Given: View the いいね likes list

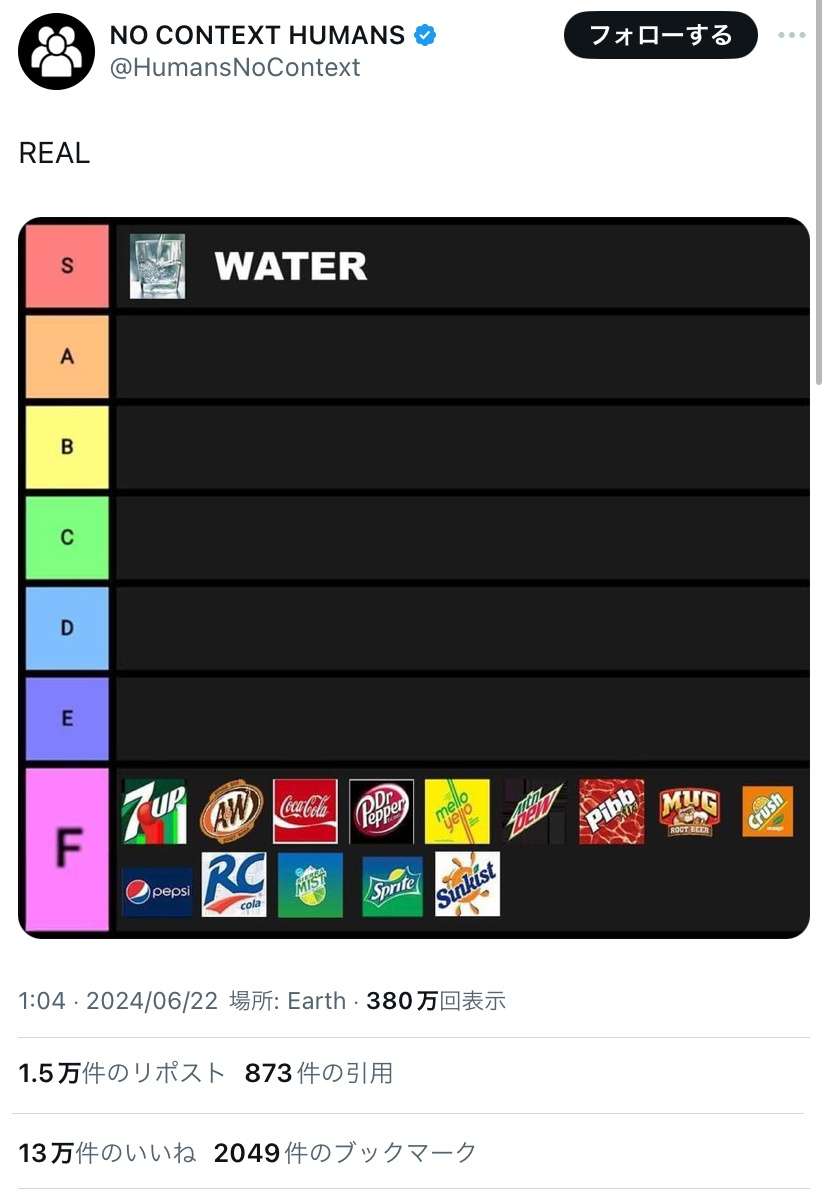Looking at the screenshot, I should click(x=107, y=1152).
